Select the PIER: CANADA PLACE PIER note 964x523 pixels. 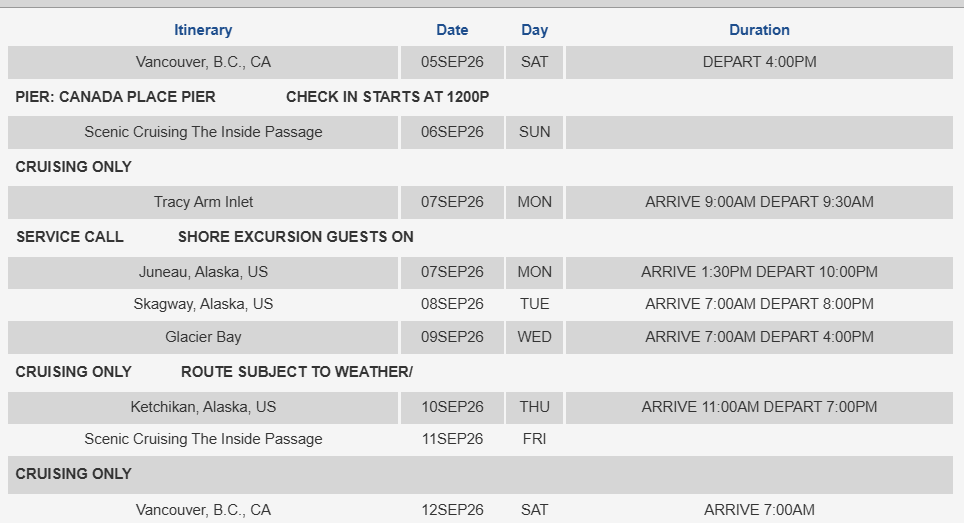point(116,97)
